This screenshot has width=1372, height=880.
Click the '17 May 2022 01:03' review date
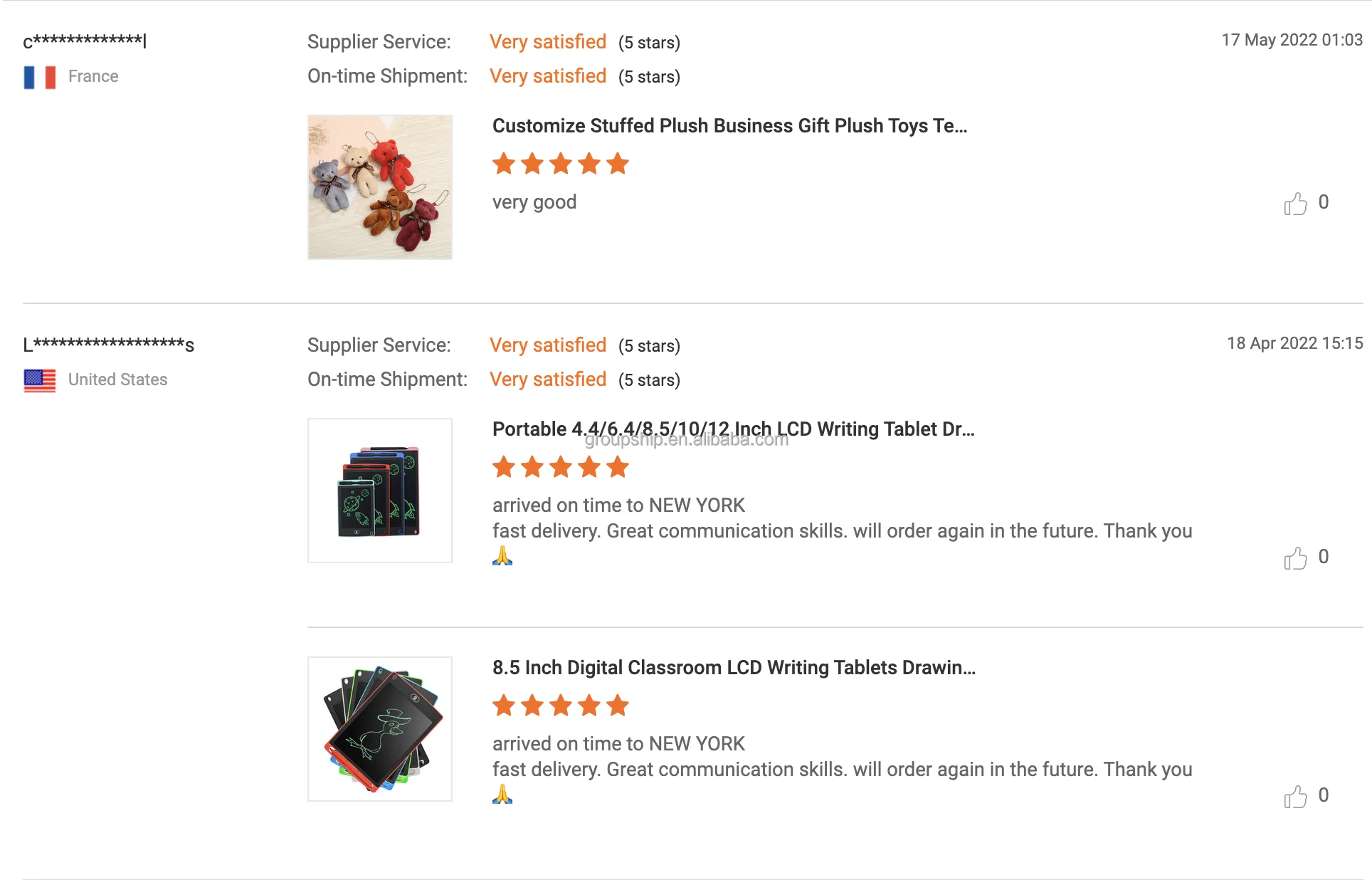(x=1292, y=40)
